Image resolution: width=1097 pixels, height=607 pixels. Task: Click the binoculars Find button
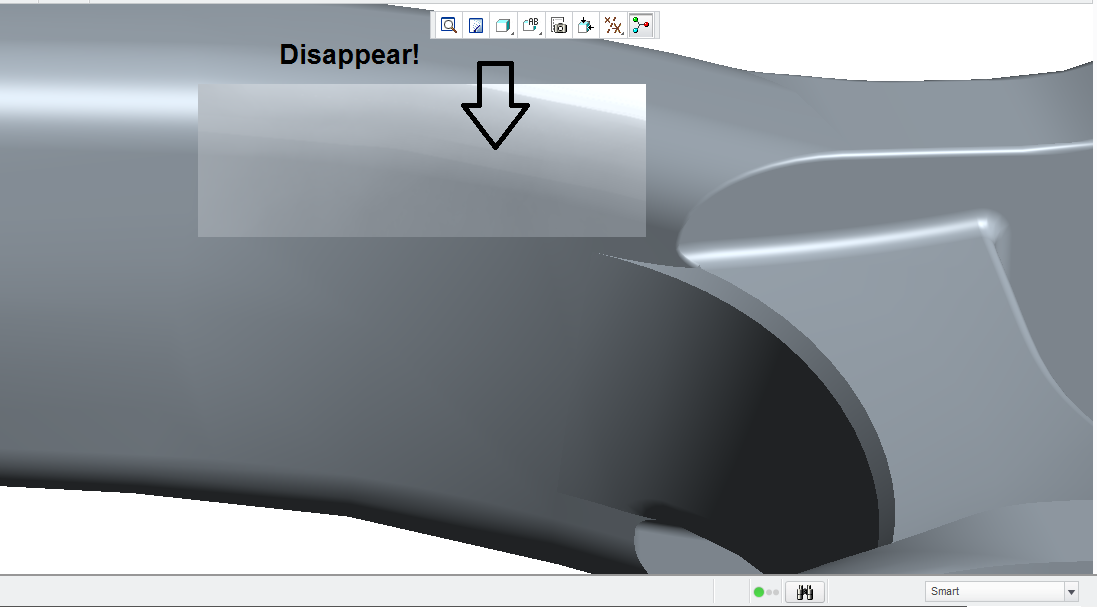pos(805,592)
